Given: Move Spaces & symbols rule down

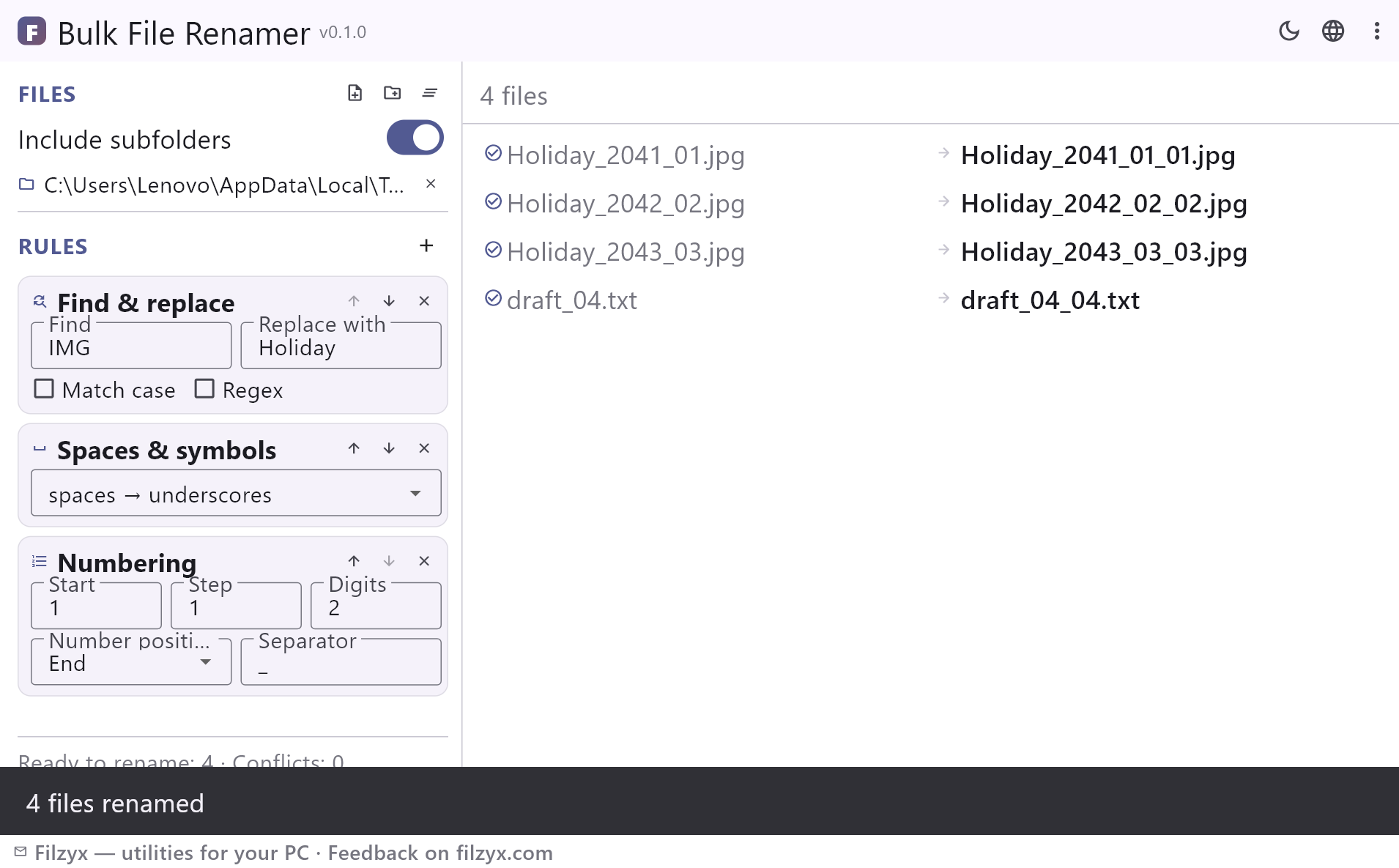Looking at the screenshot, I should click(x=389, y=448).
